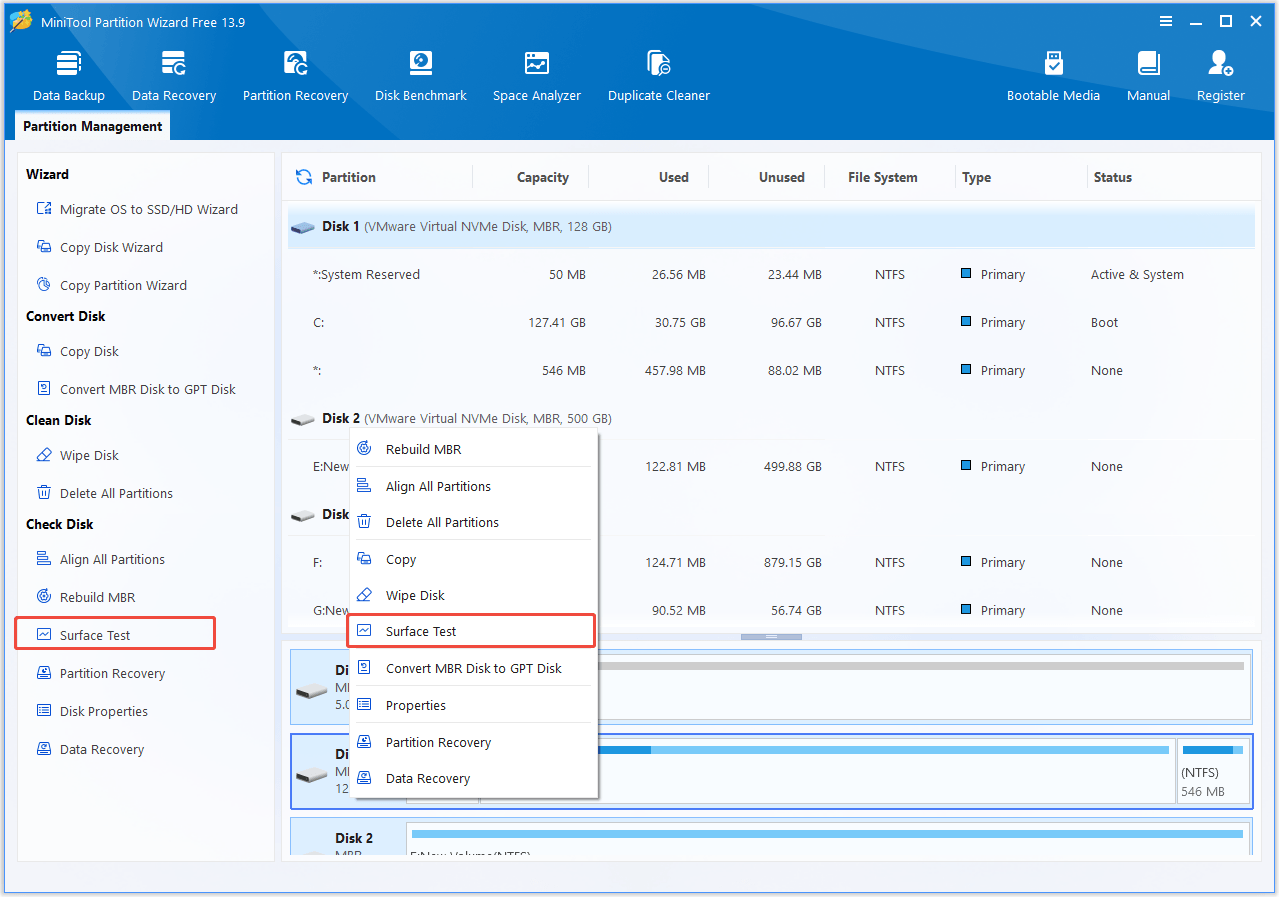
Task: Refresh partition list icon
Action: click(304, 177)
